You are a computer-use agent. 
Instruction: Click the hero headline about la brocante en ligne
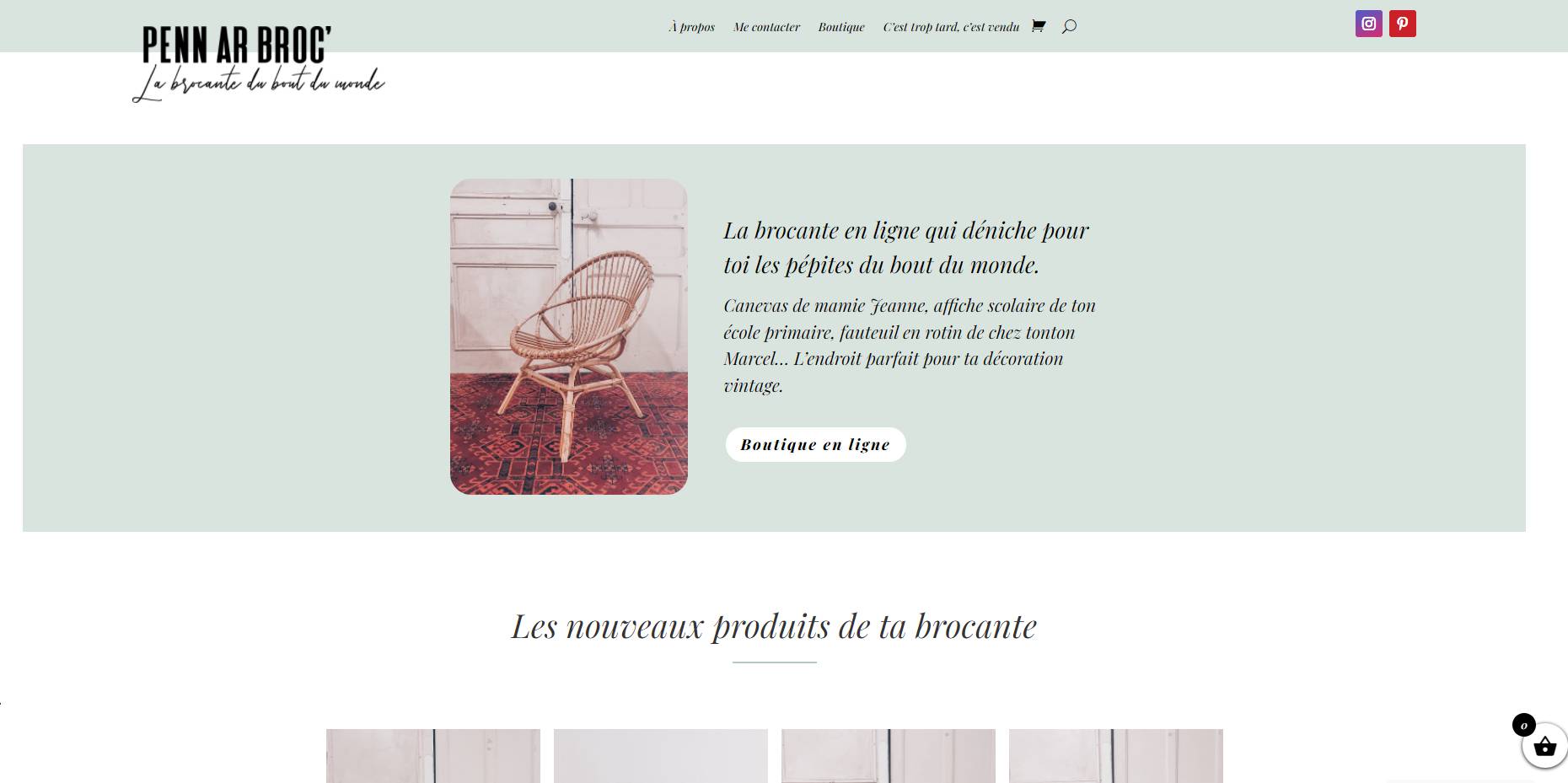tap(906, 247)
